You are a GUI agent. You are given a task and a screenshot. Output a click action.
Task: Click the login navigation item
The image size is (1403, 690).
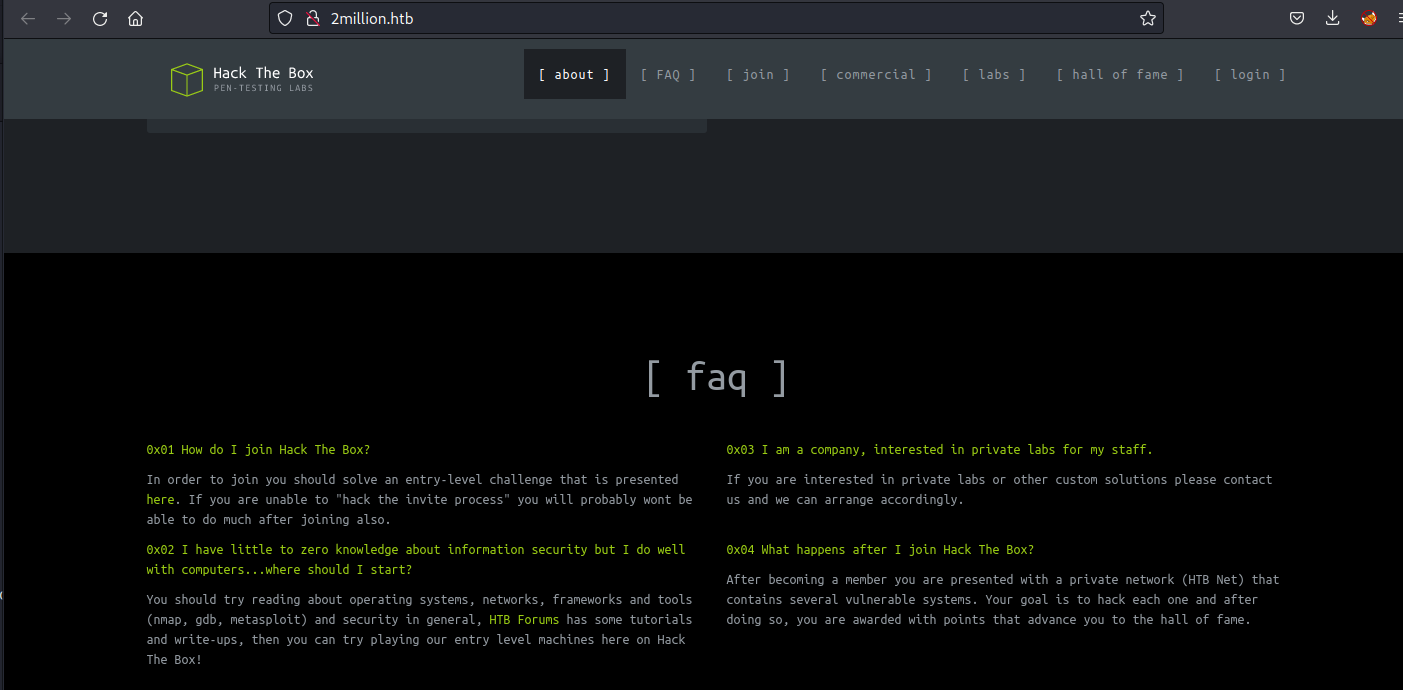tap(1250, 74)
